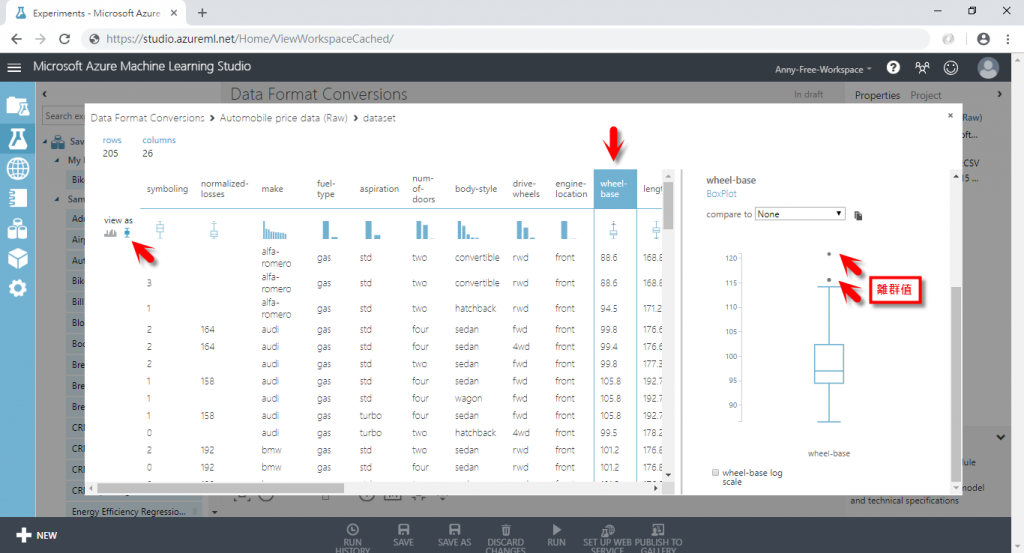Reload the browser page
Image resolution: width=1024 pixels, height=553 pixels.
tap(64, 39)
